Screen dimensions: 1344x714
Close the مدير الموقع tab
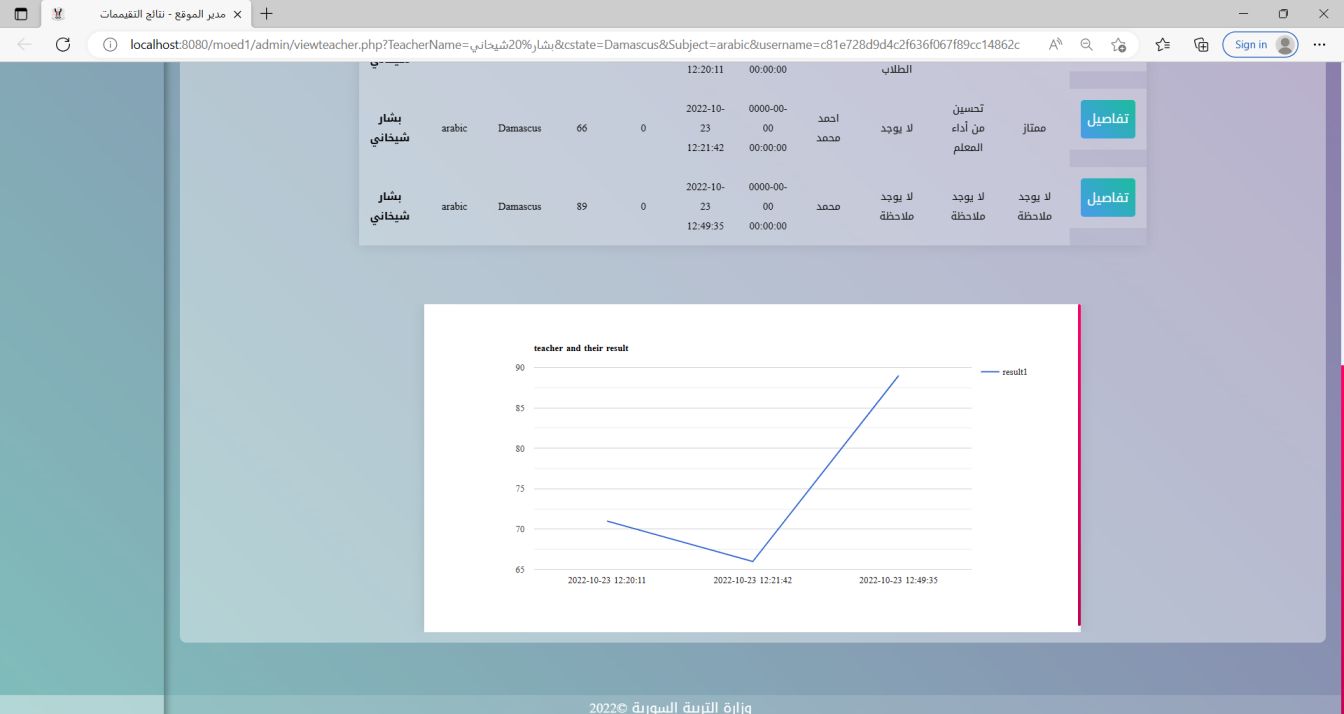pyautogui.click(x=237, y=15)
